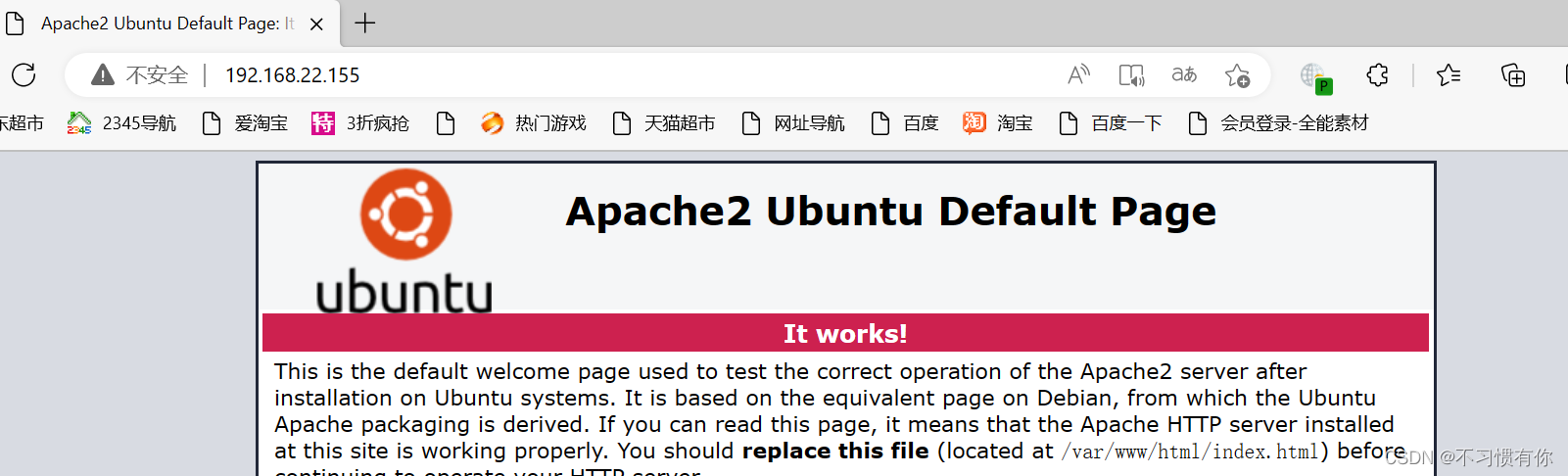
Task: Open the Favorites list icon
Action: (1448, 74)
